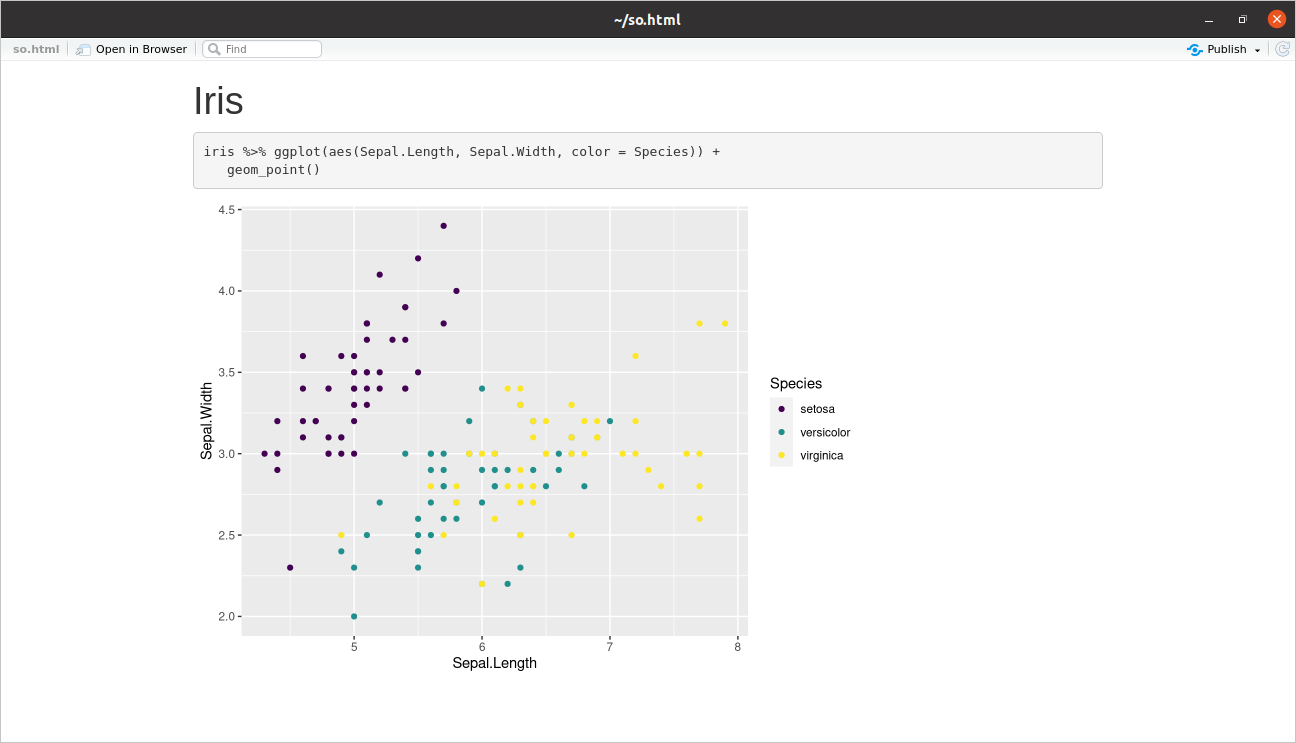This screenshot has width=1296, height=743.
Task: Select the virginica legend color key
Action: tap(781, 455)
